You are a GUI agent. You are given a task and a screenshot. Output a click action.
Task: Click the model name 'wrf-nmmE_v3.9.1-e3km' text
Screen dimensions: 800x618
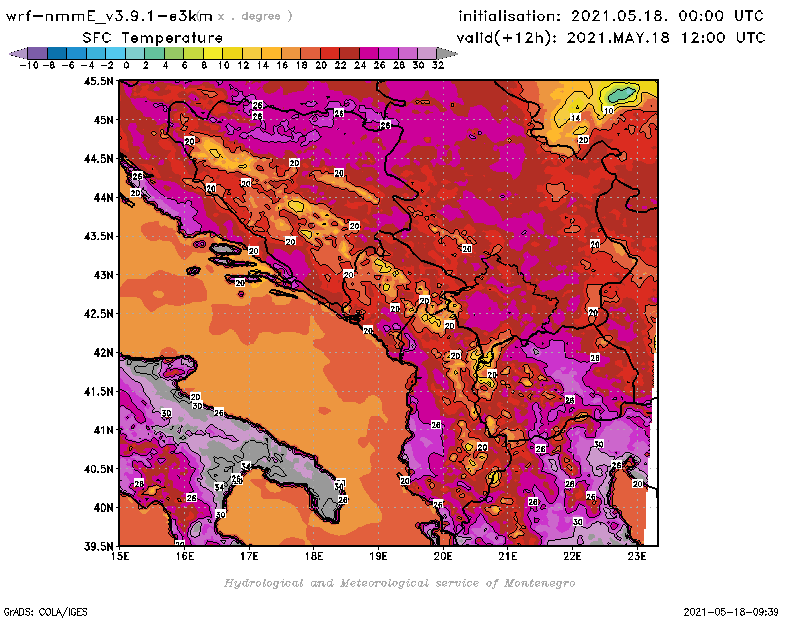tap(109, 16)
